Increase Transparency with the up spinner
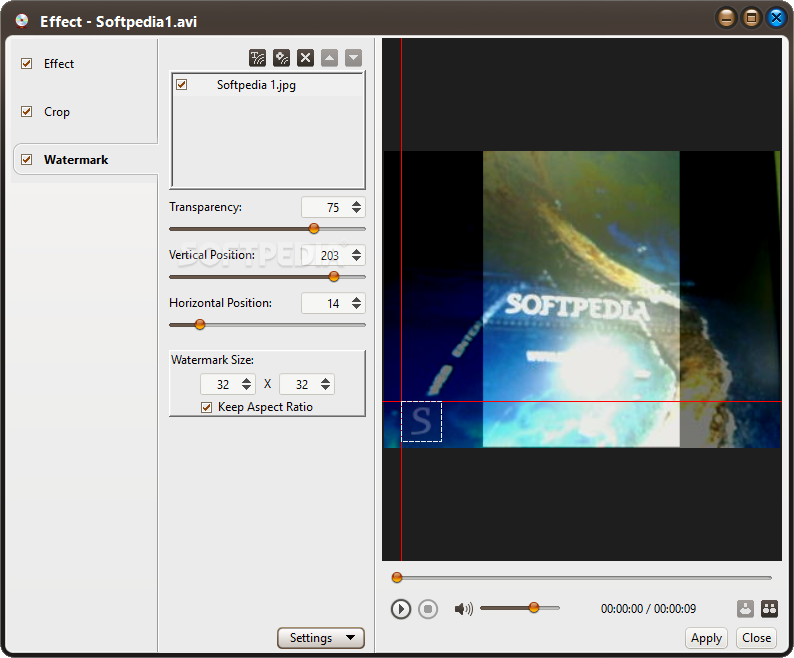This screenshot has width=794, height=658. [356, 204]
